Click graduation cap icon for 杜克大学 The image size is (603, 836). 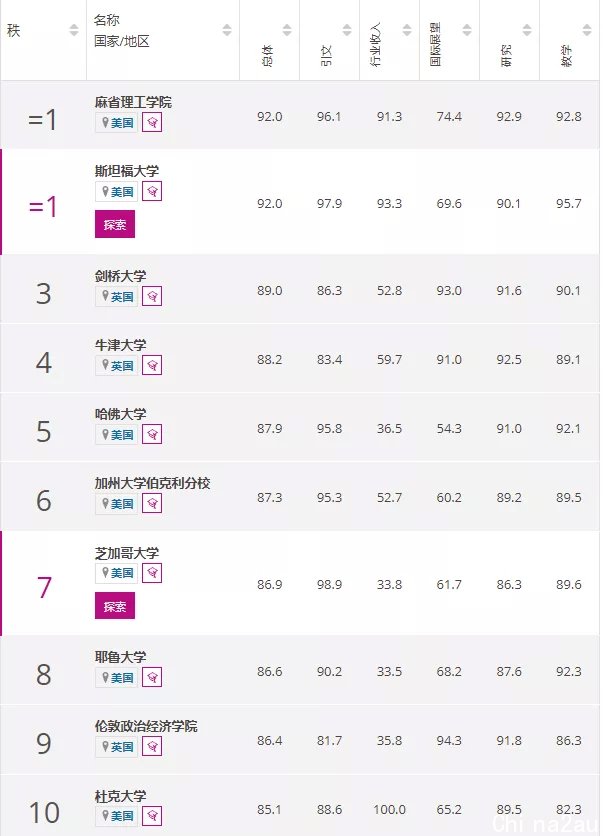[x=152, y=816]
